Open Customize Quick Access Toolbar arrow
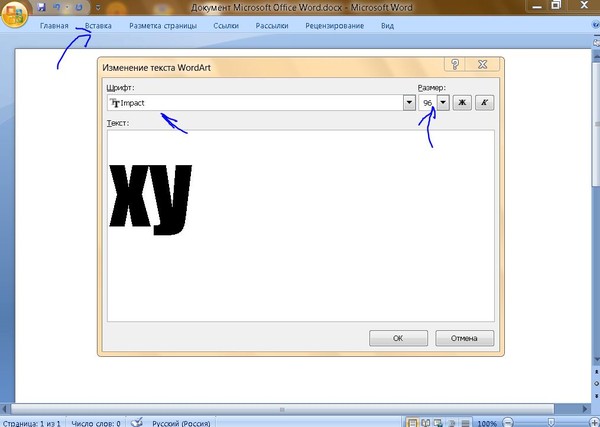Image resolution: width=600 pixels, height=427 pixels. tap(98, 7)
